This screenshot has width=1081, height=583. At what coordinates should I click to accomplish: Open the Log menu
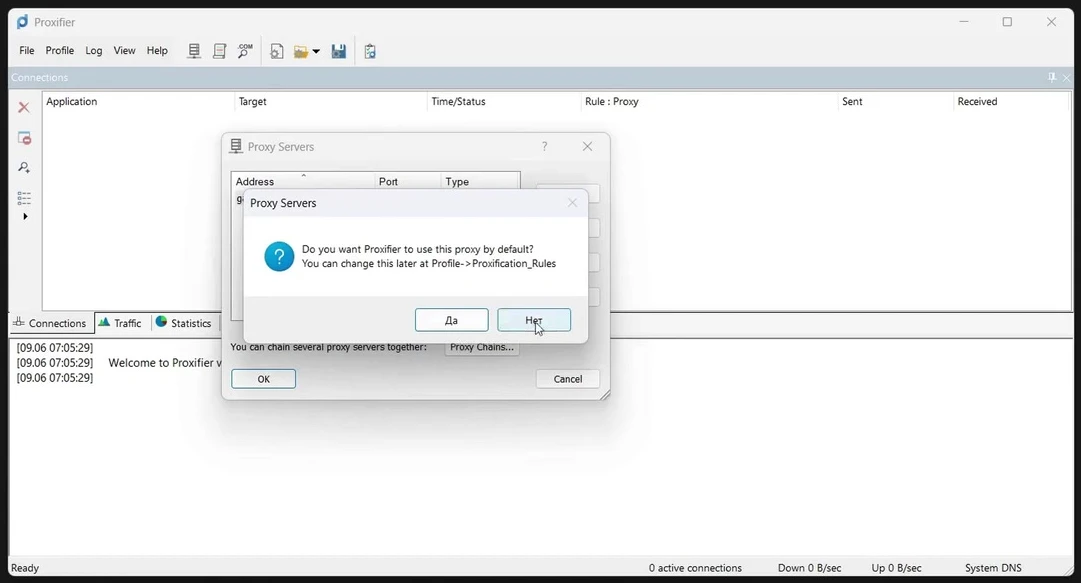[94, 50]
